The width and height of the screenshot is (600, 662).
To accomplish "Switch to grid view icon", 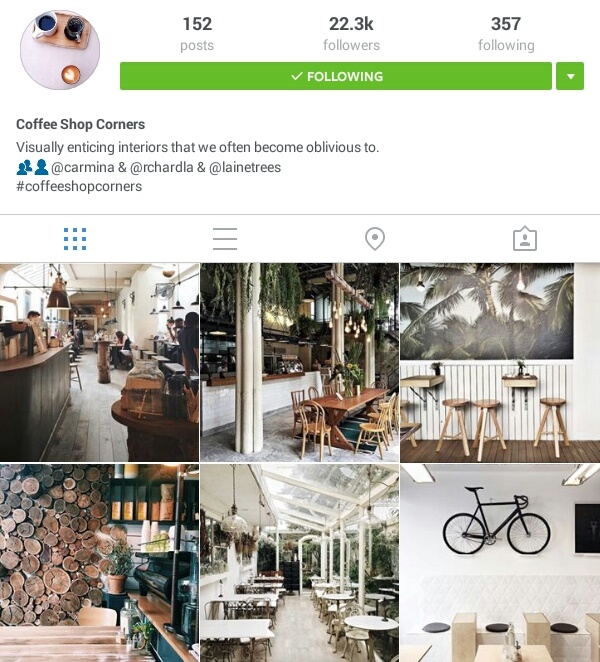I will tap(75, 239).
